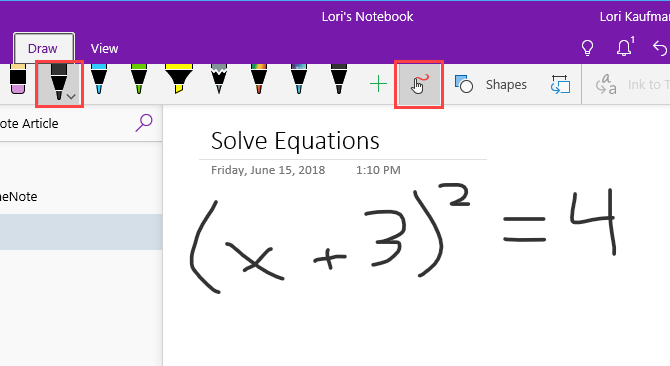
Task: Select the rainbow ink pen
Action: 259,79
